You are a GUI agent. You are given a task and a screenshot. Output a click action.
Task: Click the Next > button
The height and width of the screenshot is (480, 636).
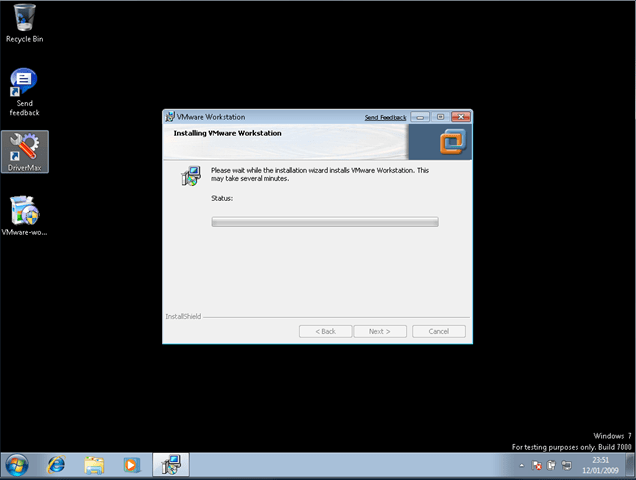380,331
